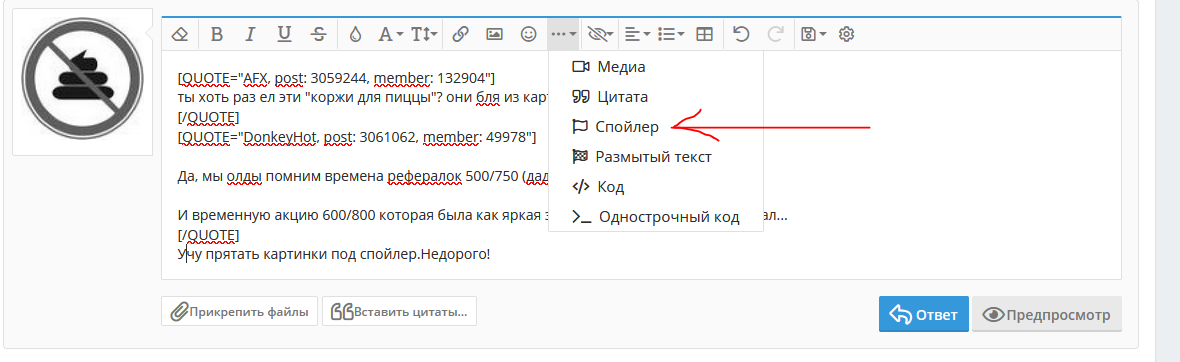Click the Вставить цитаты button
This screenshot has height=362, width=1180.
coord(400,311)
